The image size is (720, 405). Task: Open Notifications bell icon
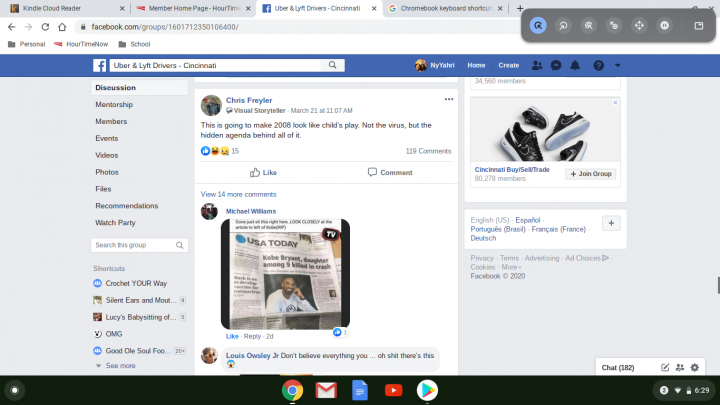pyautogui.click(x=575, y=65)
